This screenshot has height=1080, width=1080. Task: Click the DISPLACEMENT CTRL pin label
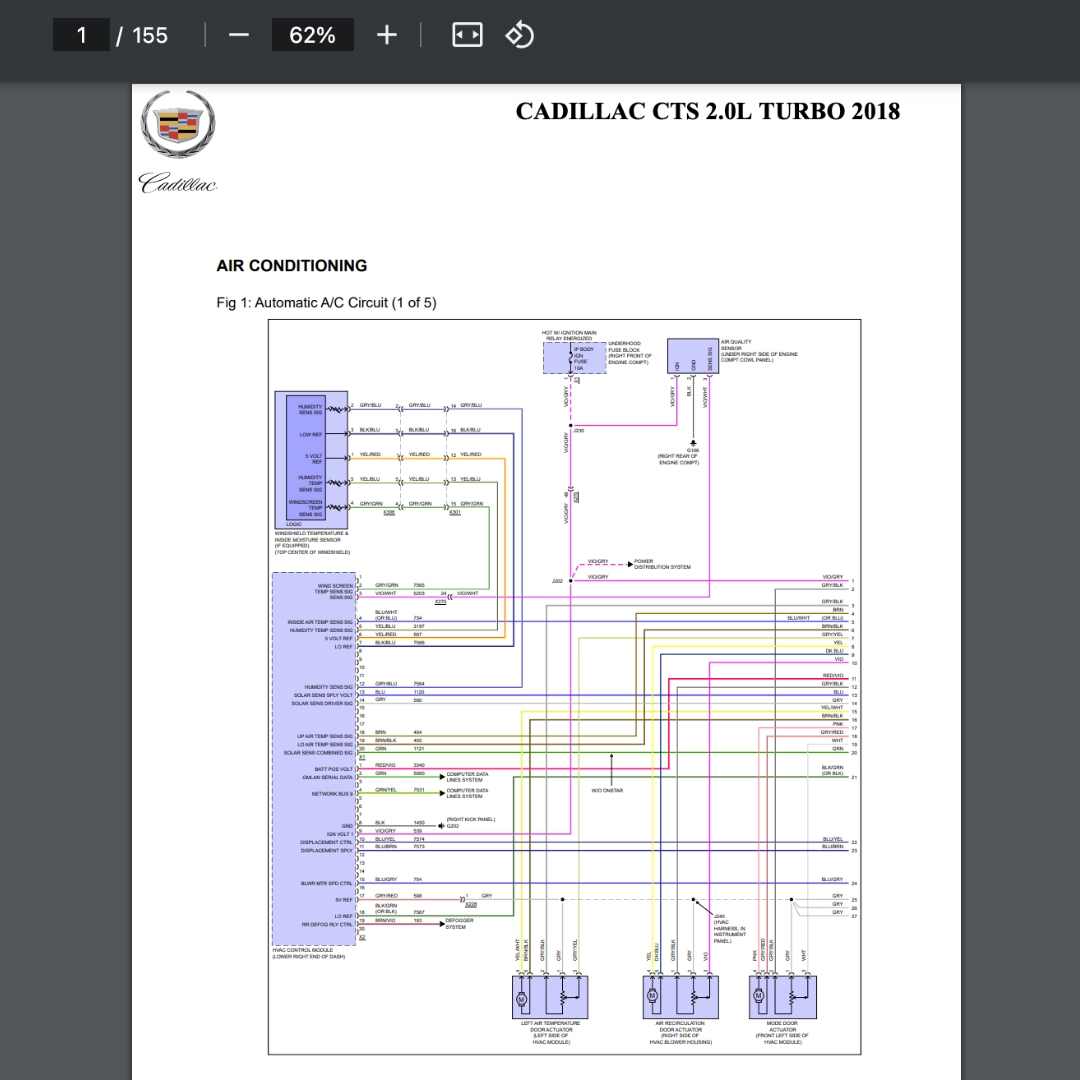(x=326, y=842)
